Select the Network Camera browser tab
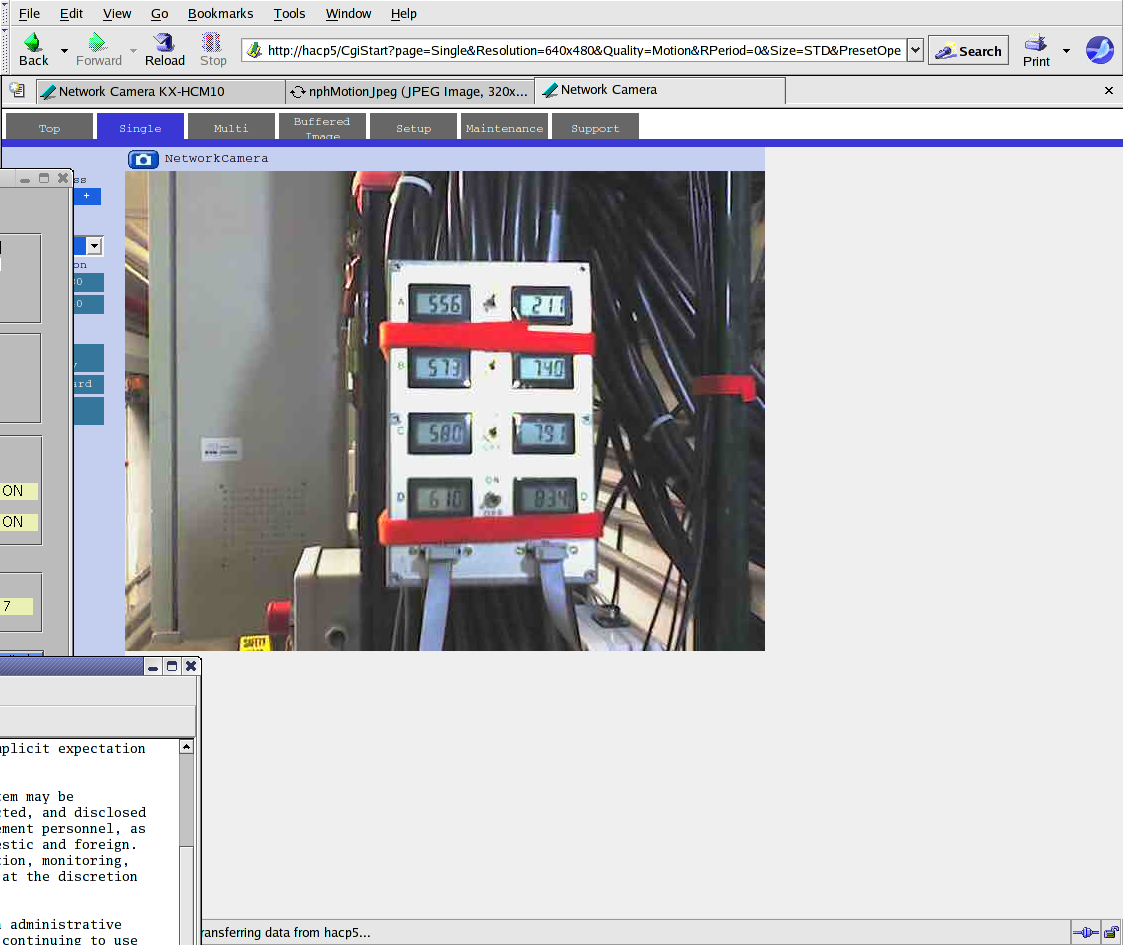The width and height of the screenshot is (1123, 945). click(660, 90)
